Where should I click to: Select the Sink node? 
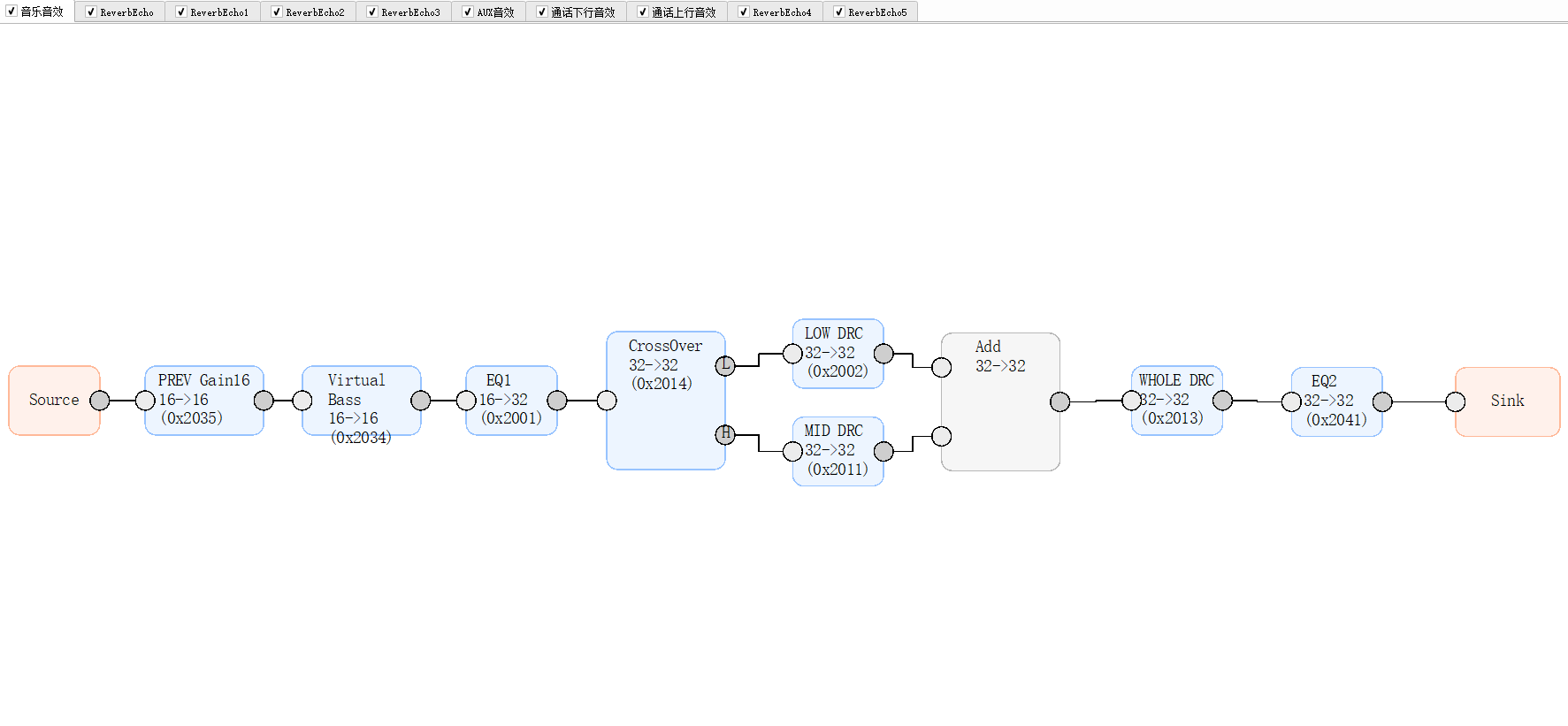point(1508,401)
